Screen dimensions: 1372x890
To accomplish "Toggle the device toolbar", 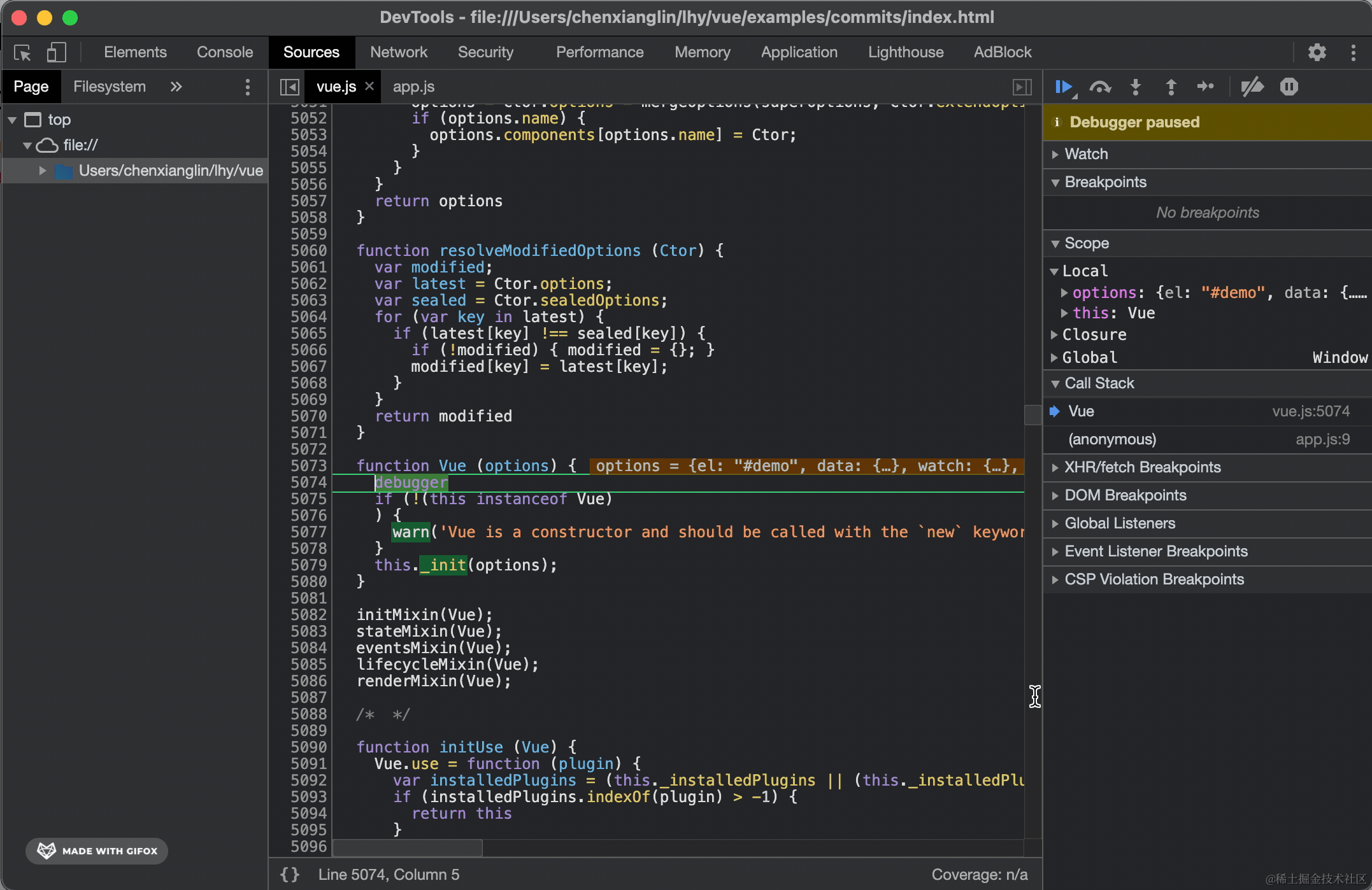I will click(x=56, y=52).
